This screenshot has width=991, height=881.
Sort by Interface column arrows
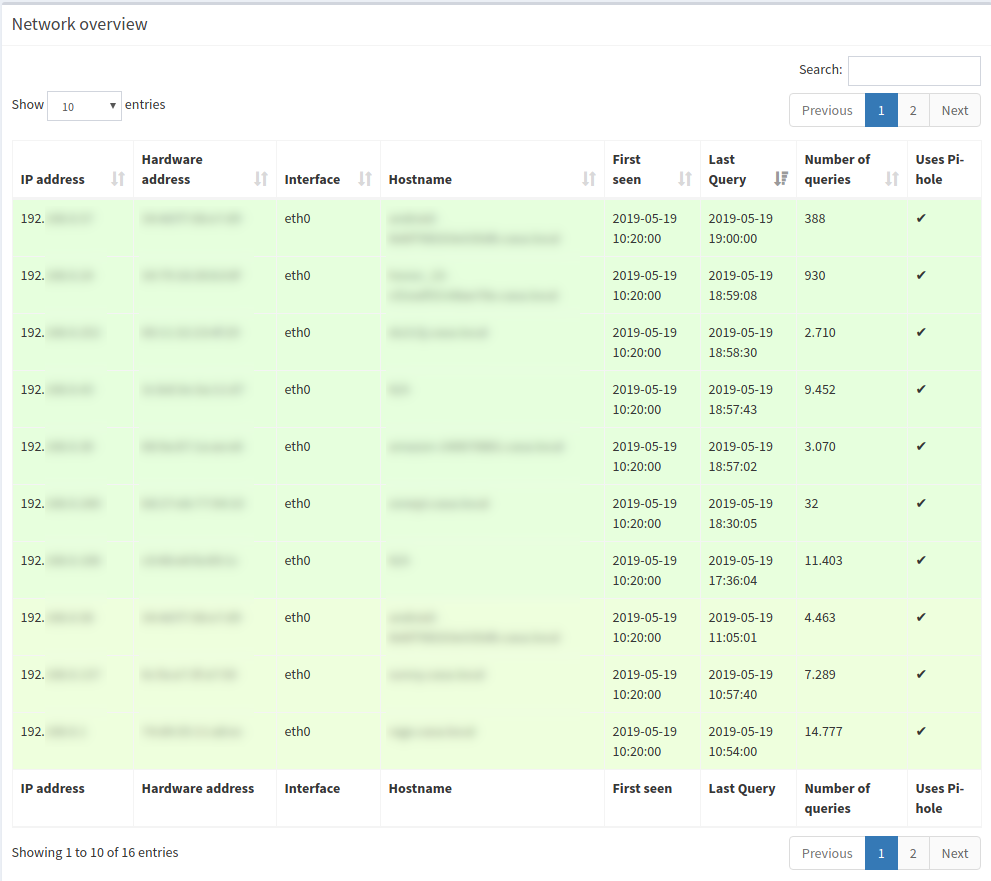pos(365,179)
